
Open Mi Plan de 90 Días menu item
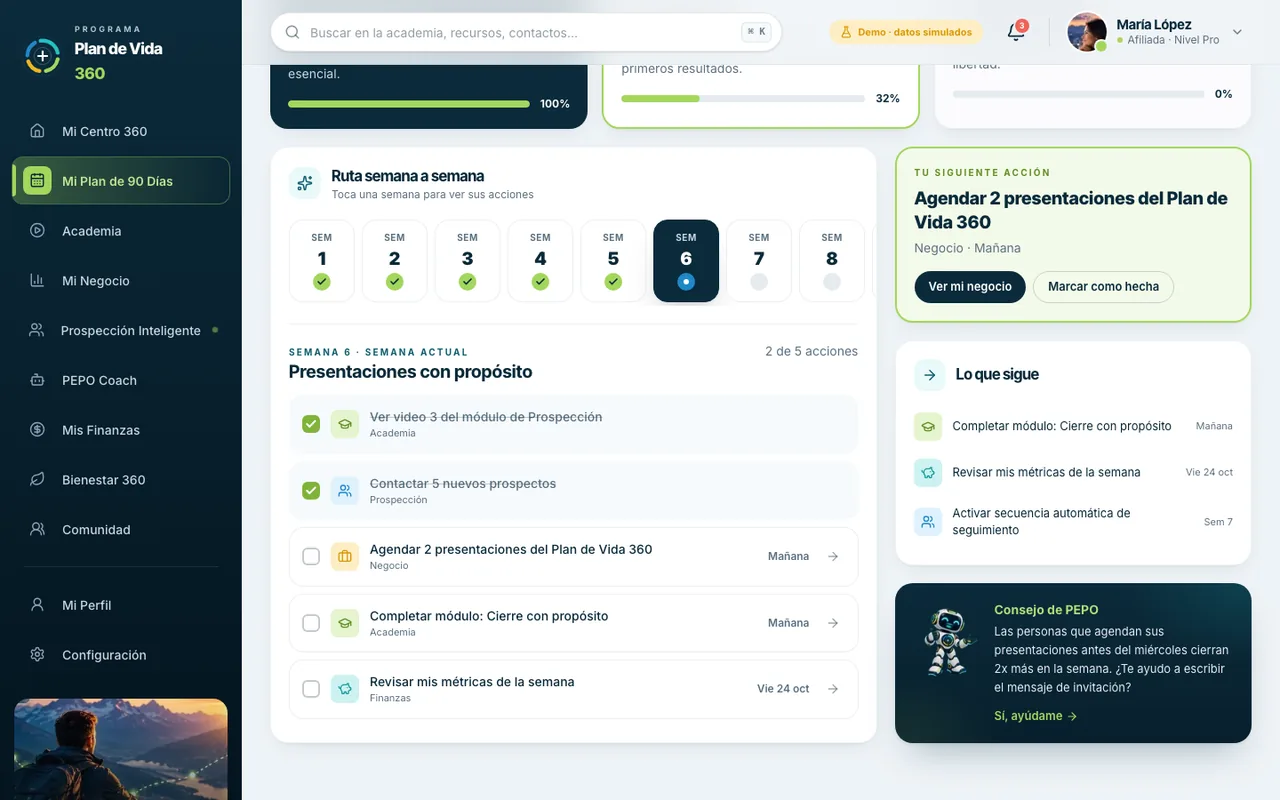(x=121, y=181)
